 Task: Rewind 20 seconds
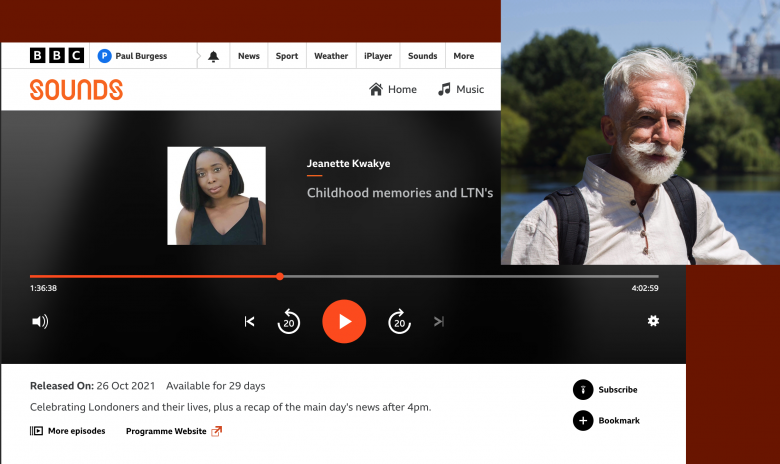[289, 322]
